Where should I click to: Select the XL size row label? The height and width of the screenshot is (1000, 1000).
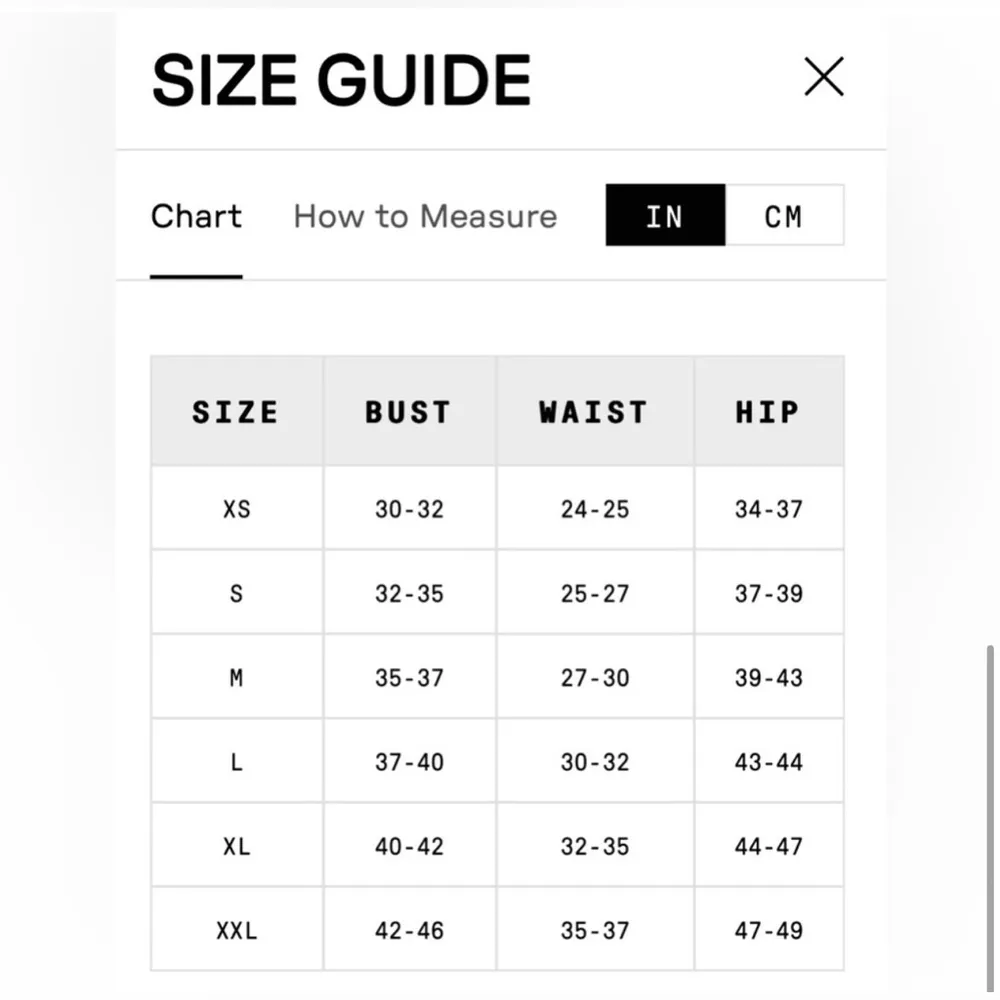(236, 846)
